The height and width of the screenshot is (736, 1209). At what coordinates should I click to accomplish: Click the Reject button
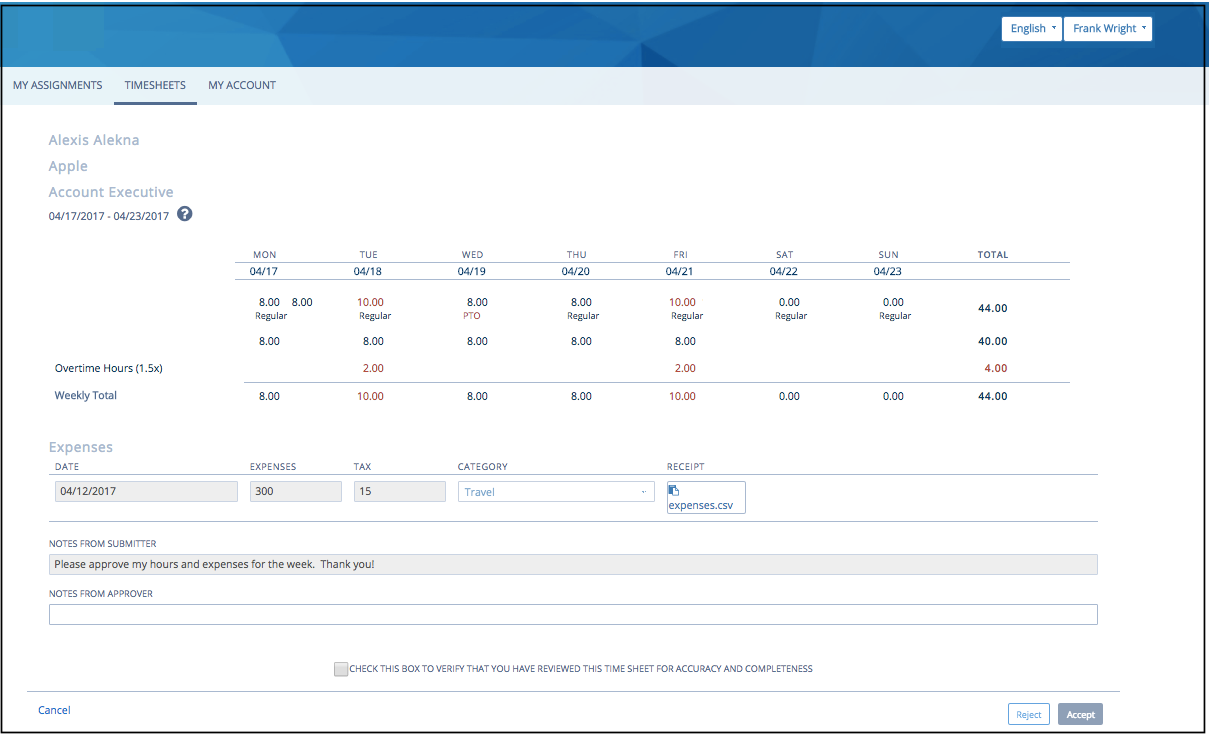pyautogui.click(x=1029, y=714)
